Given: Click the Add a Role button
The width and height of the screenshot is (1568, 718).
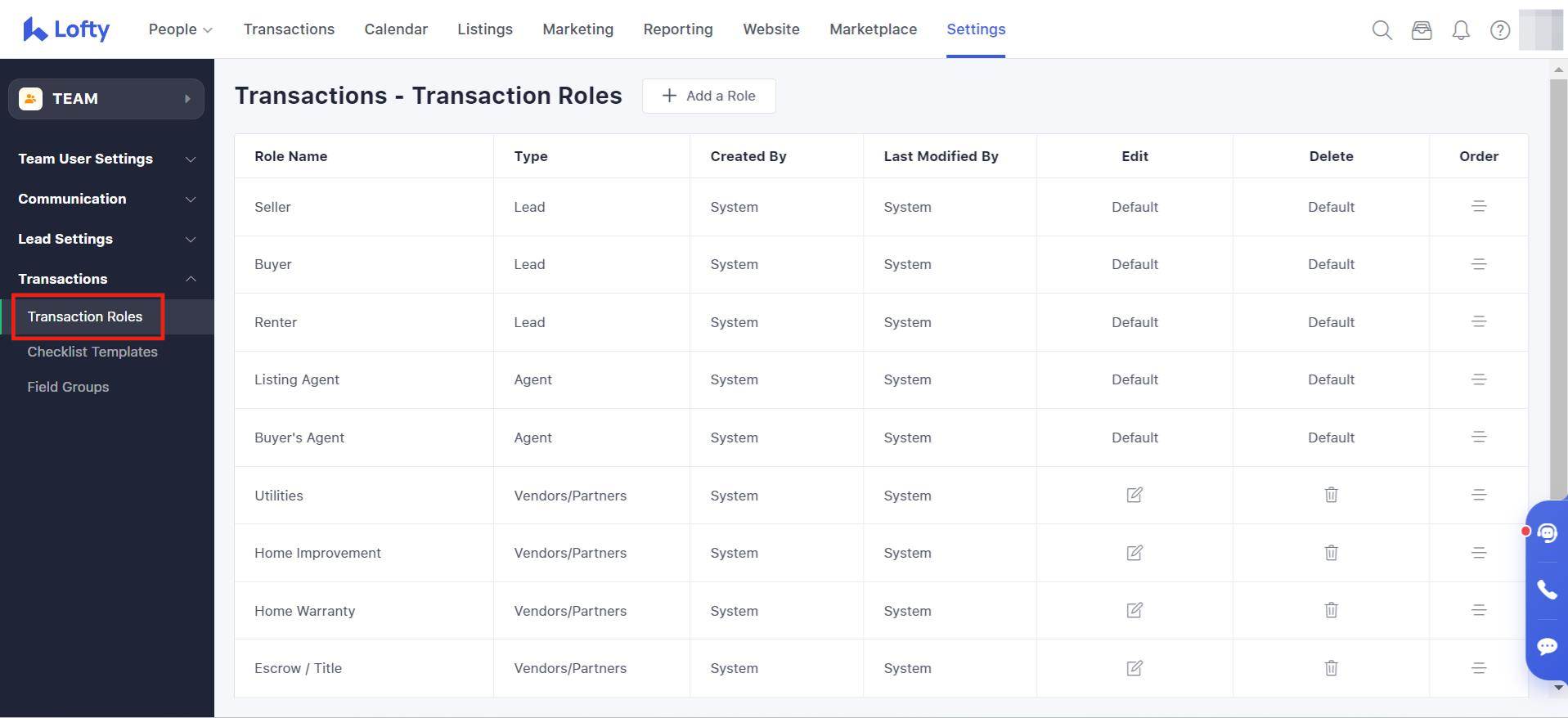Looking at the screenshot, I should 708,96.
